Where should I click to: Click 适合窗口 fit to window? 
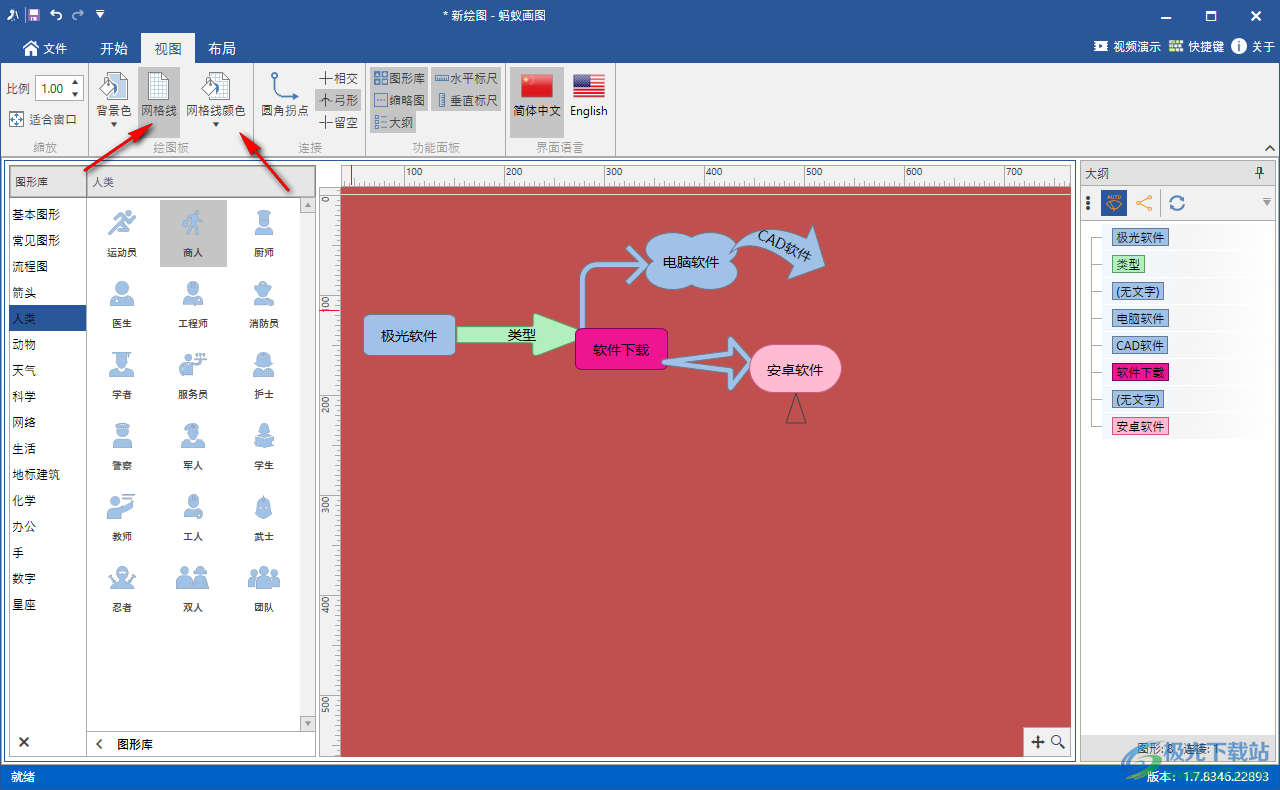pos(43,119)
